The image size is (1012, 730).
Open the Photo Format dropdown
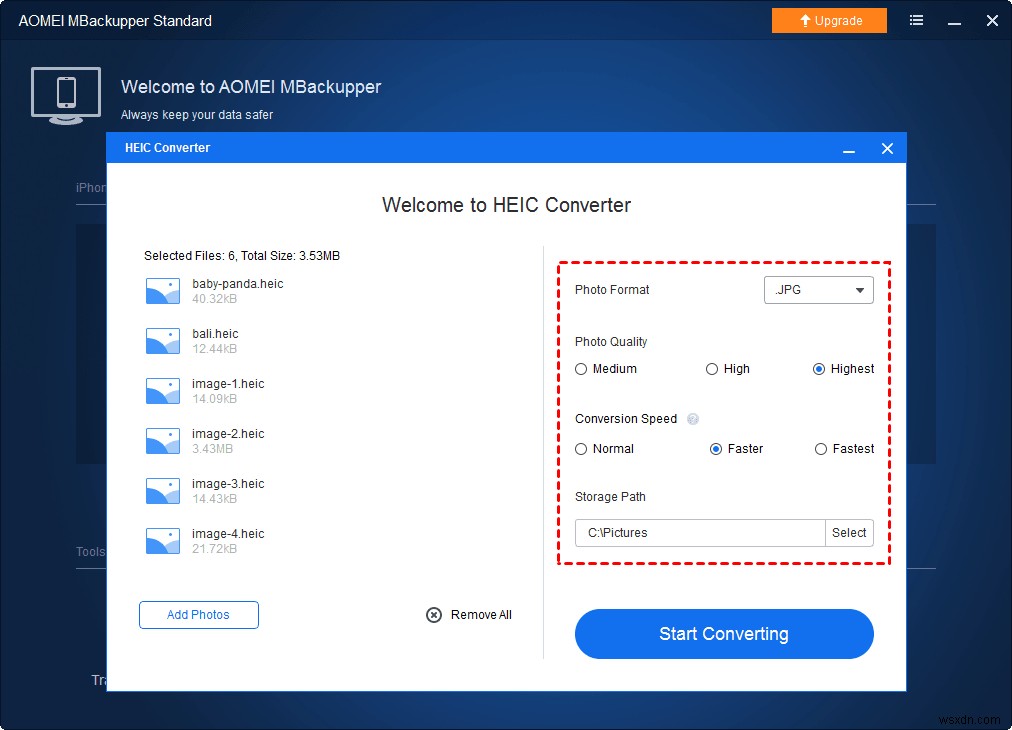(818, 290)
